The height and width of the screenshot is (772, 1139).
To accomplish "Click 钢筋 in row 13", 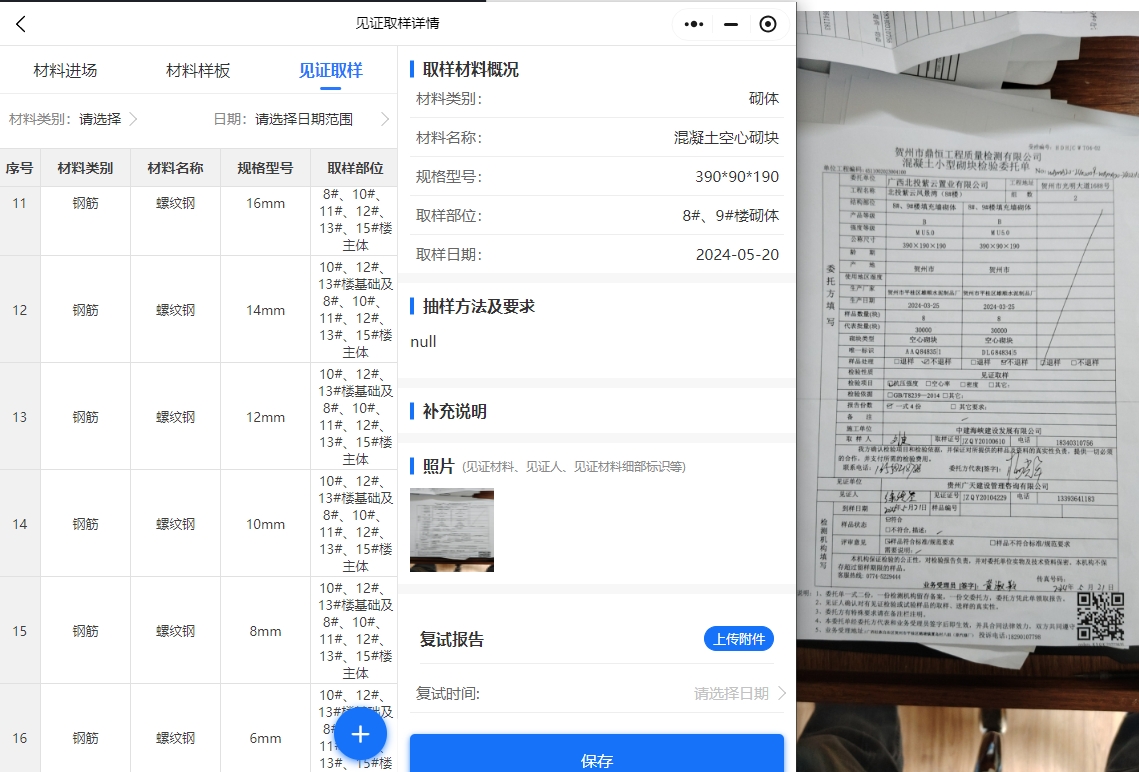I will [x=86, y=417].
